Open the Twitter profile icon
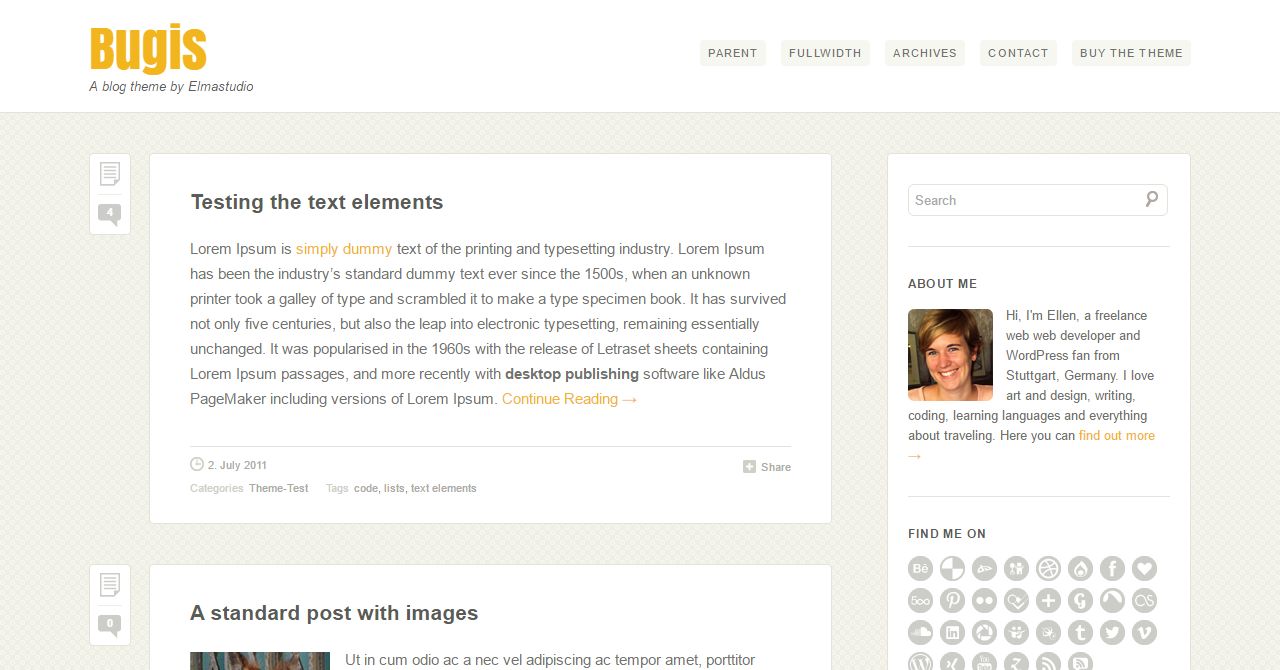The height and width of the screenshot is (670, 1280). (1112, 633)
